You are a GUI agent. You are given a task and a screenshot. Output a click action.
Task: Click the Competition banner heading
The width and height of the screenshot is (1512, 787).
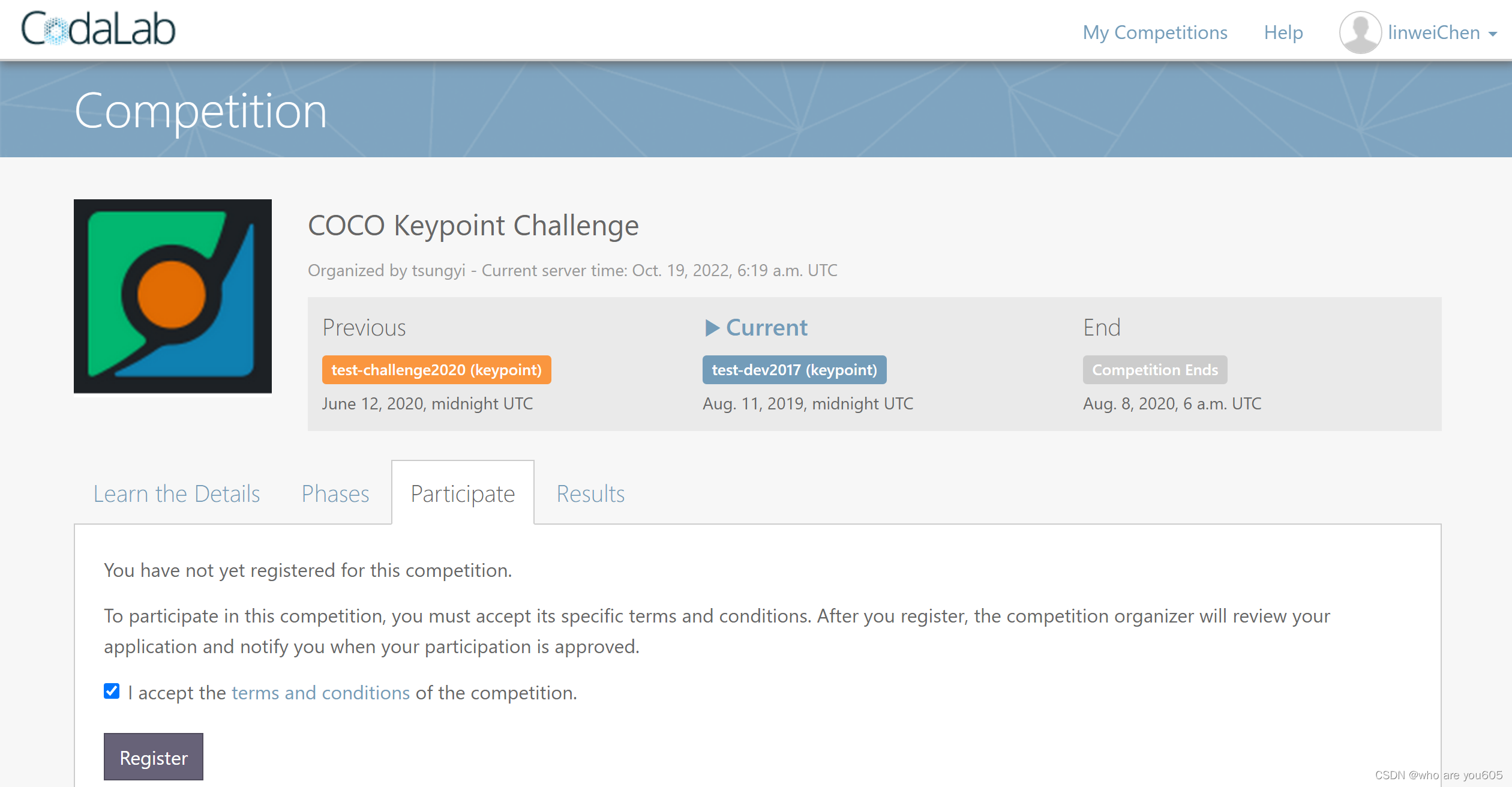click(x=200, y=112)
